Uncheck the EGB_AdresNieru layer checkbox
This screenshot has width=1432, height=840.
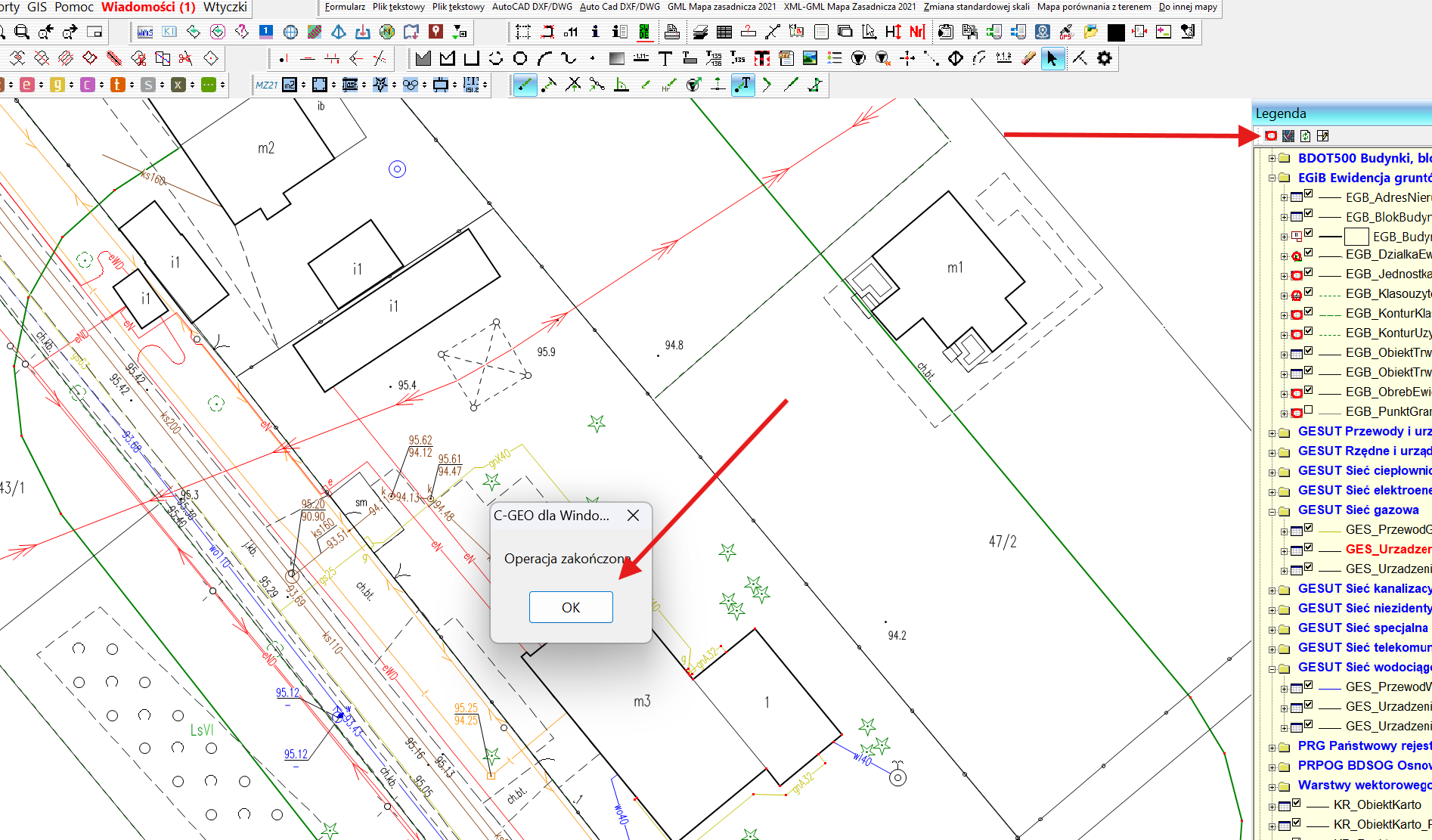(1308, 194)
